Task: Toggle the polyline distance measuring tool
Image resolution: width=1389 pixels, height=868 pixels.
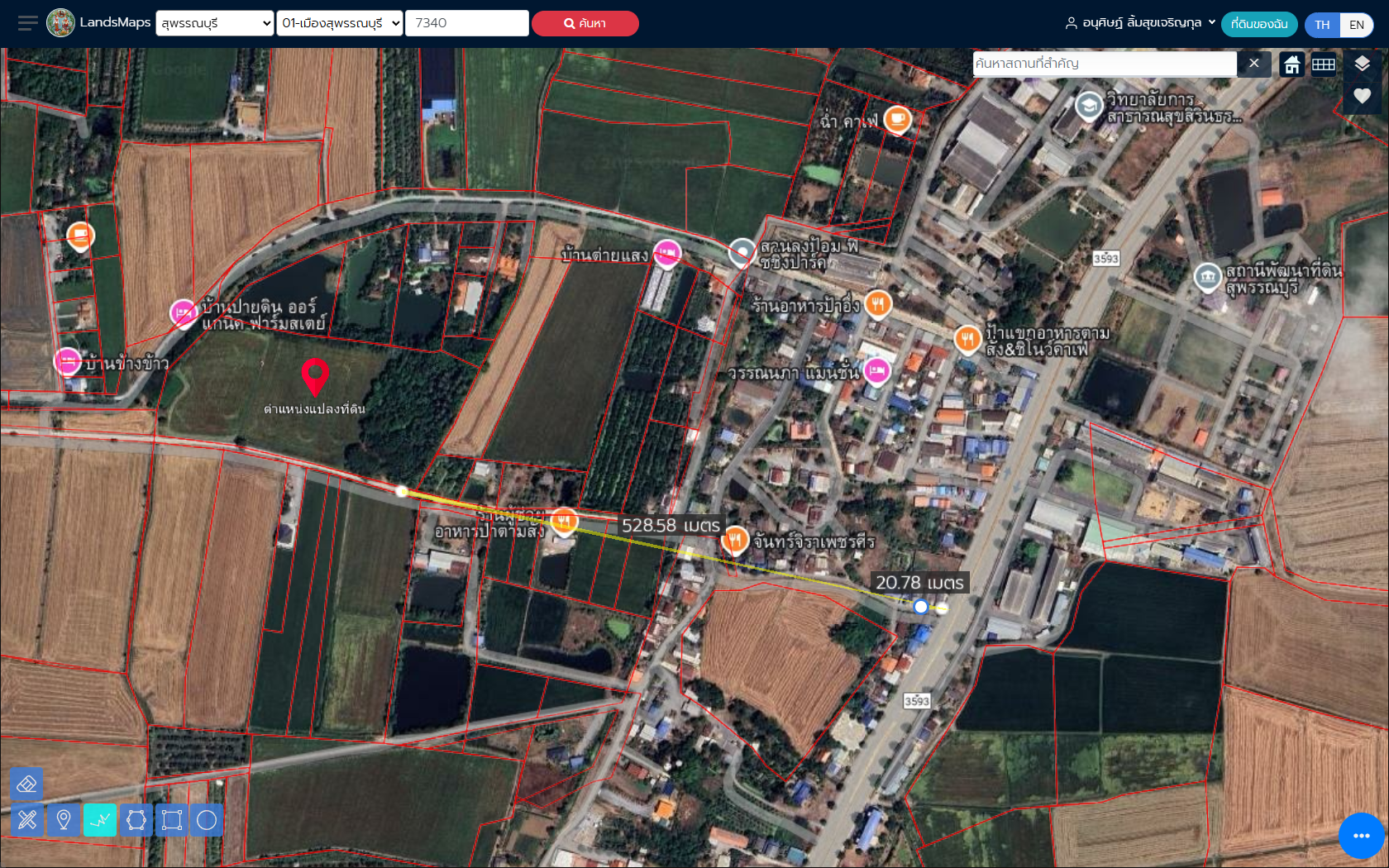Action: point(100,820)
